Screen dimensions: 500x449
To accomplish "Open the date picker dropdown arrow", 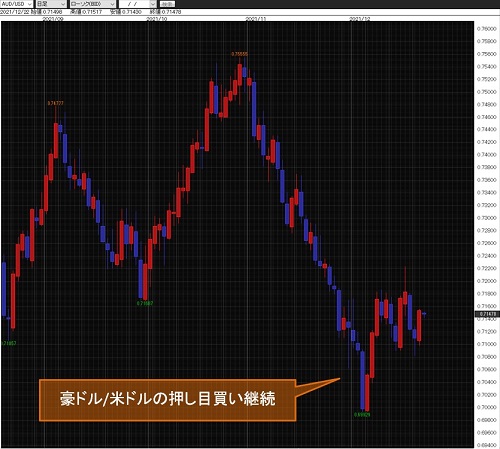I will tap(153, 4).
